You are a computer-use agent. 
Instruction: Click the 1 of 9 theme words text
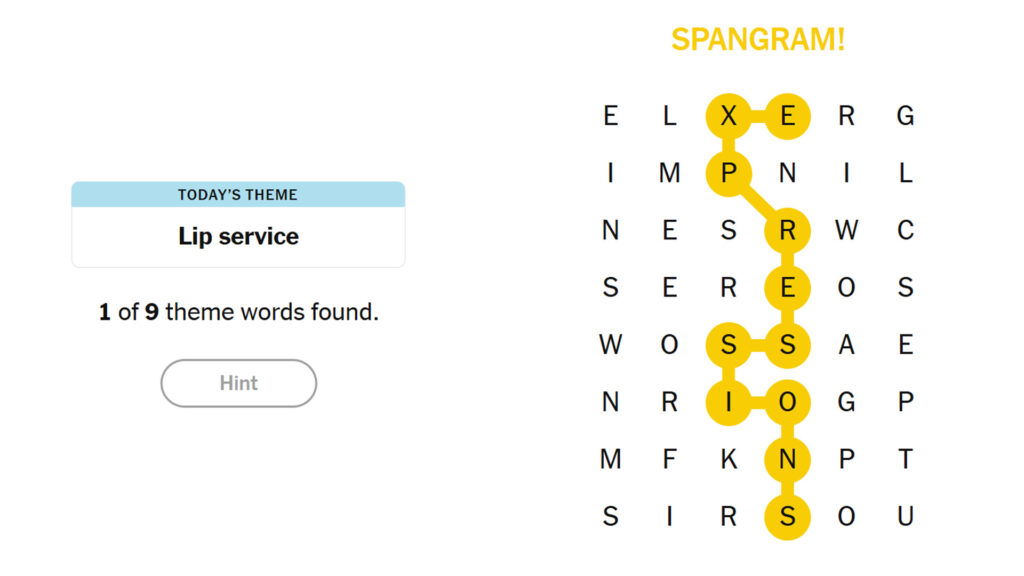pyautogui.click(x=237, y=312)
